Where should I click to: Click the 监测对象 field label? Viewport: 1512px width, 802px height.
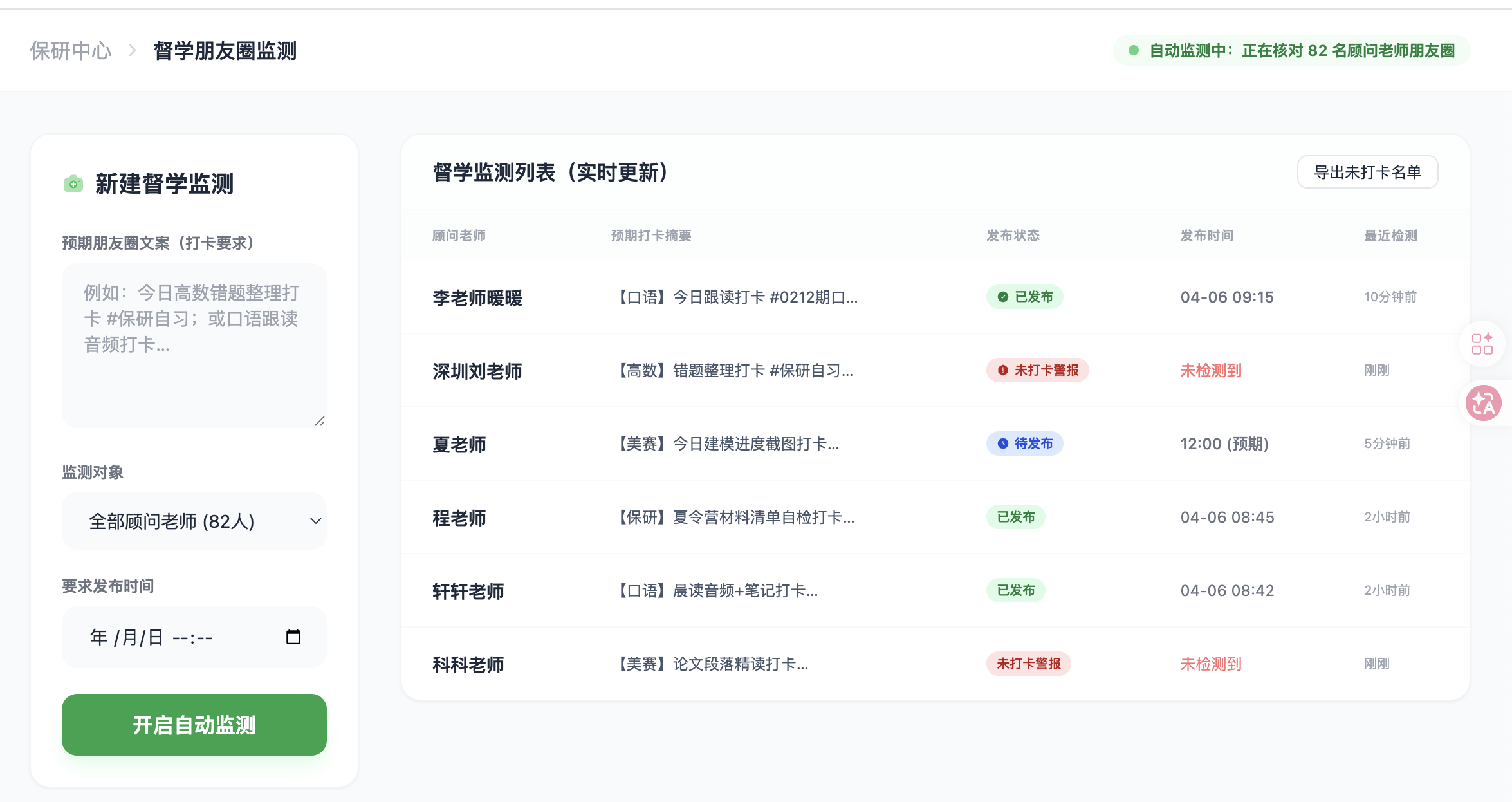click(93, 472)
